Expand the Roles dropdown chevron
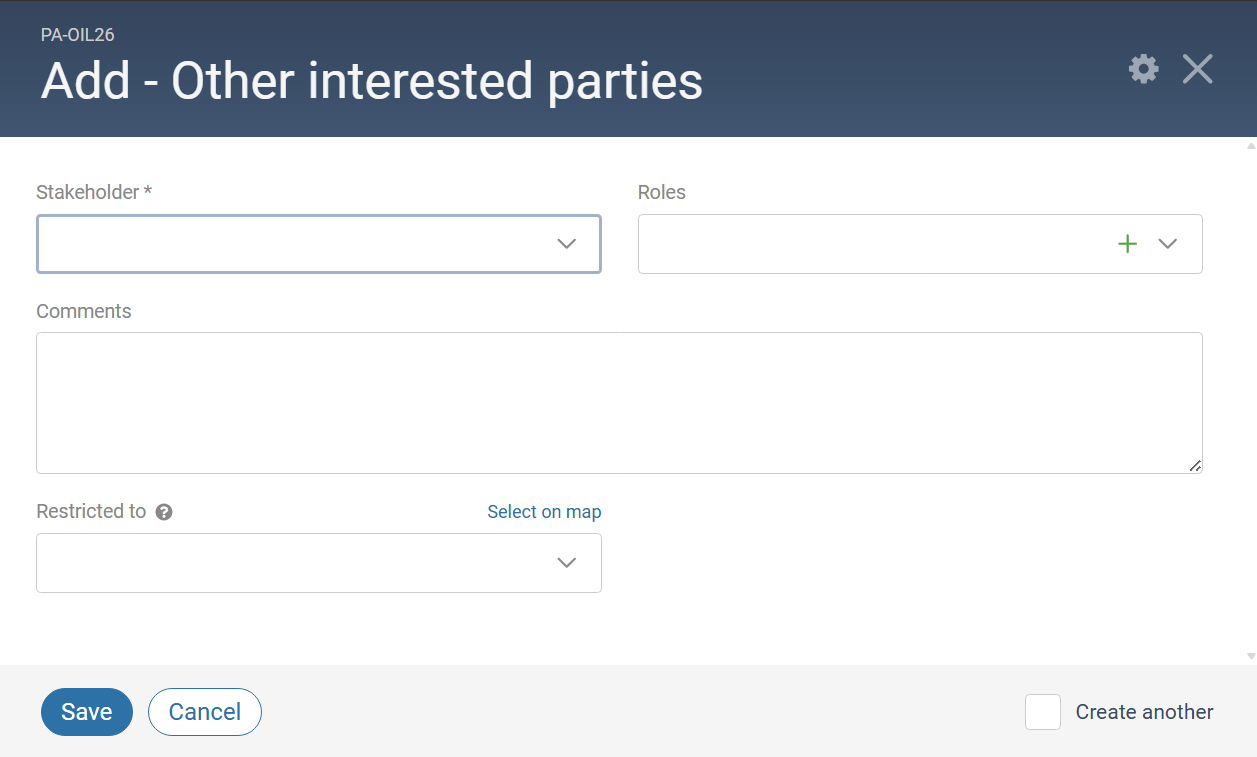This screenshot has height=757, width=1257. tap(1168, 244)
